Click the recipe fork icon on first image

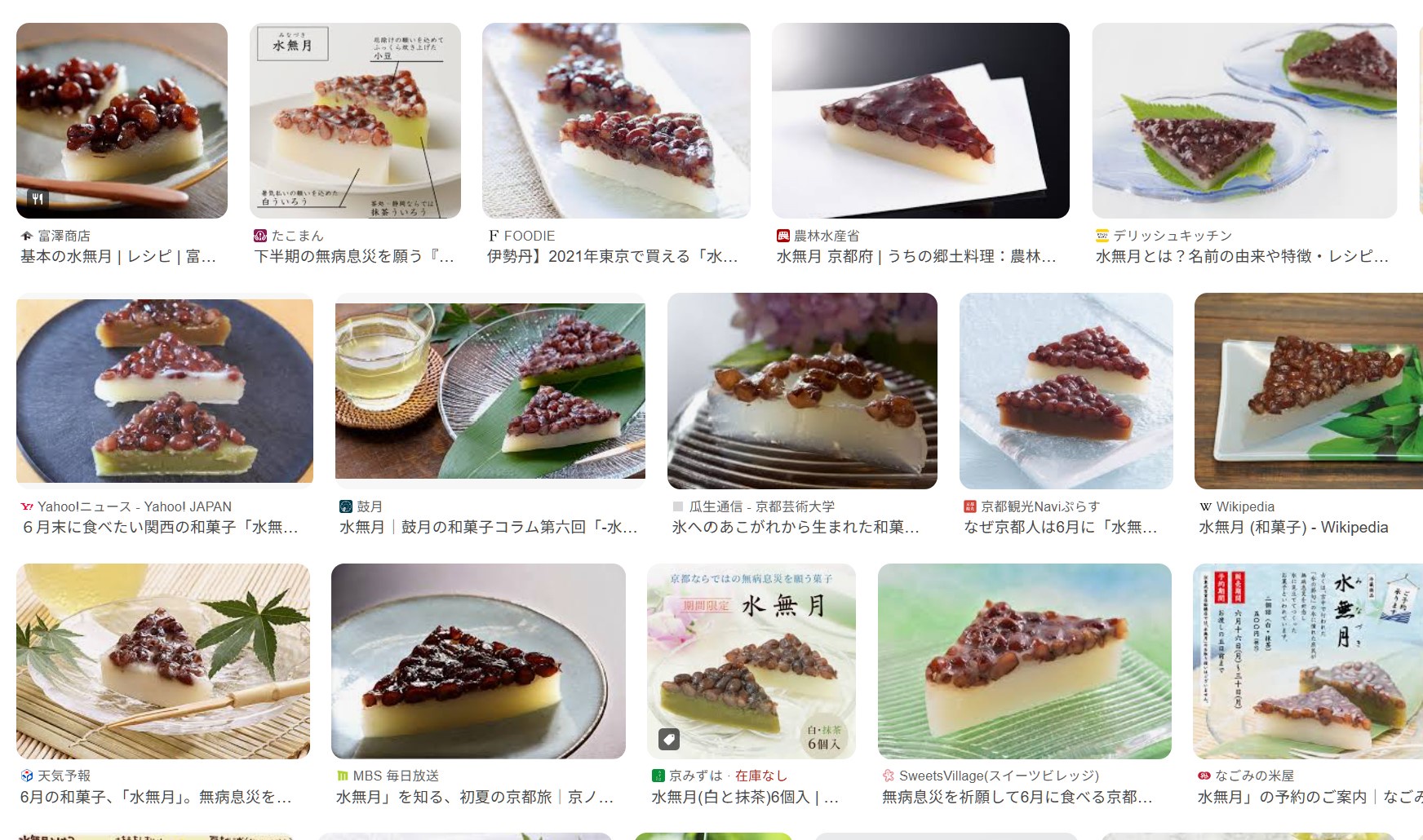38,198
